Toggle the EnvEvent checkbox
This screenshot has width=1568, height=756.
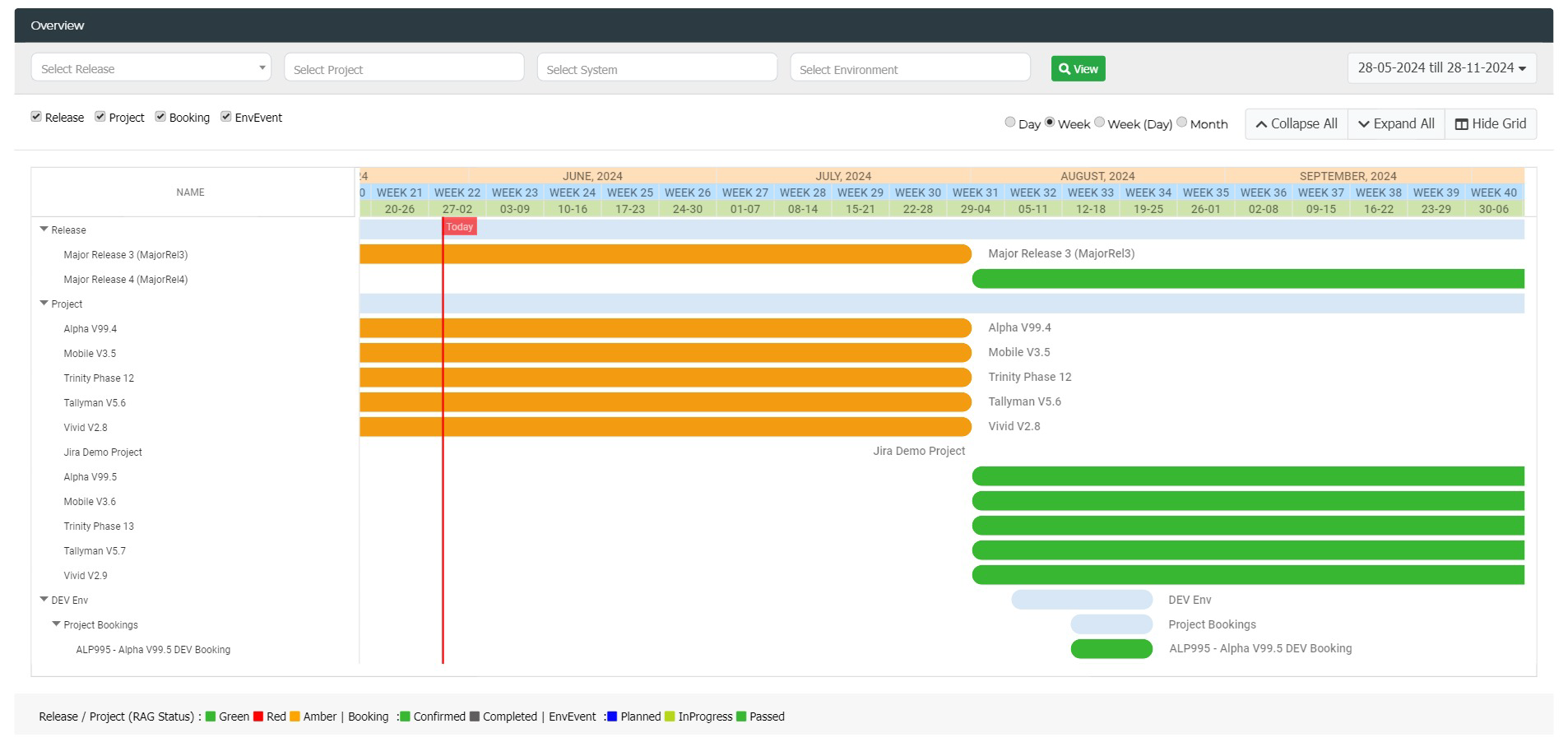225,117
